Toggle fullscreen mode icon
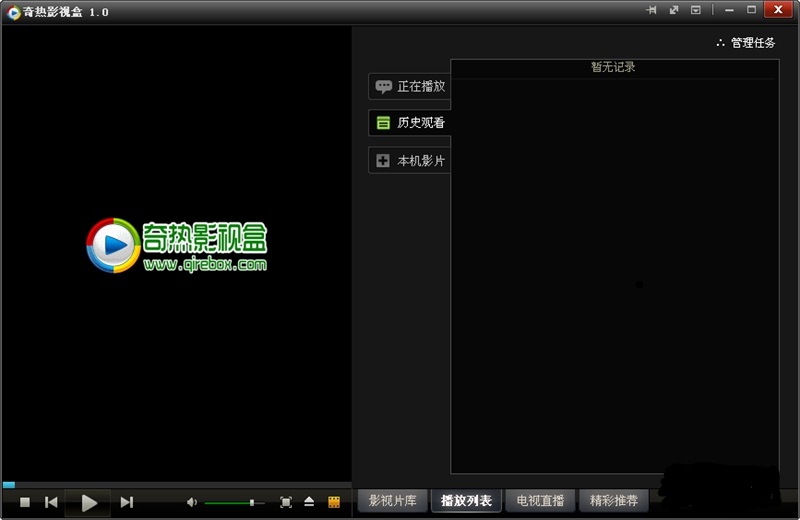Screen dimensions: 800x520 [x=286, y=502]
